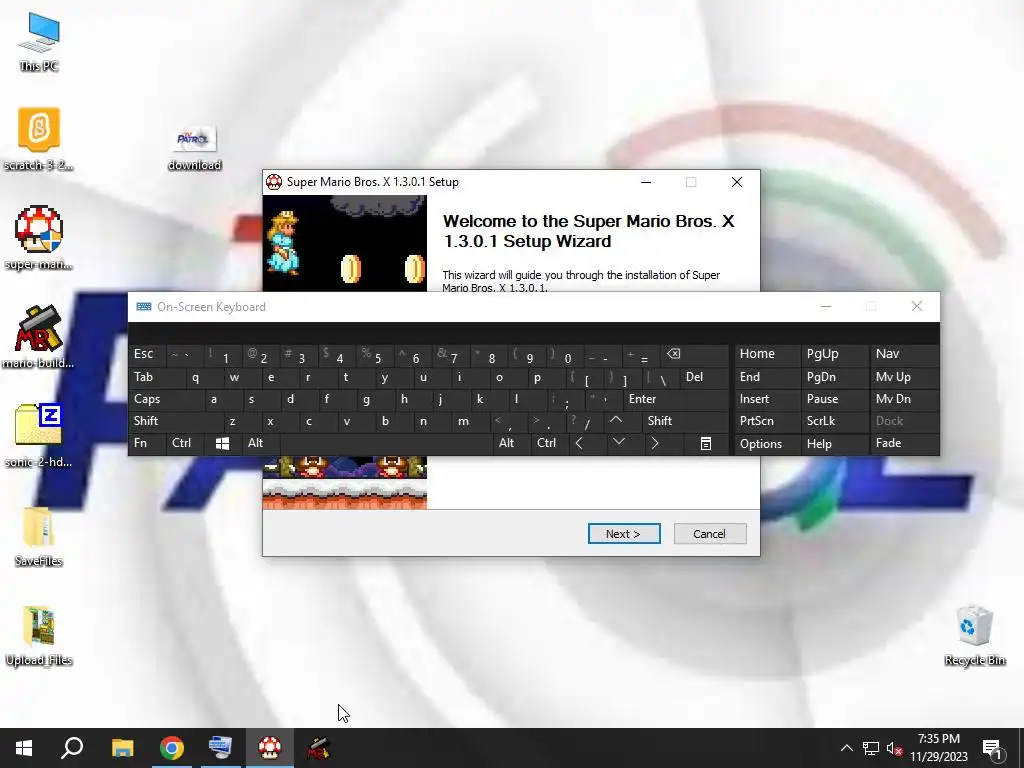Select the SaveFiles folder icon

tap(39, 536)
